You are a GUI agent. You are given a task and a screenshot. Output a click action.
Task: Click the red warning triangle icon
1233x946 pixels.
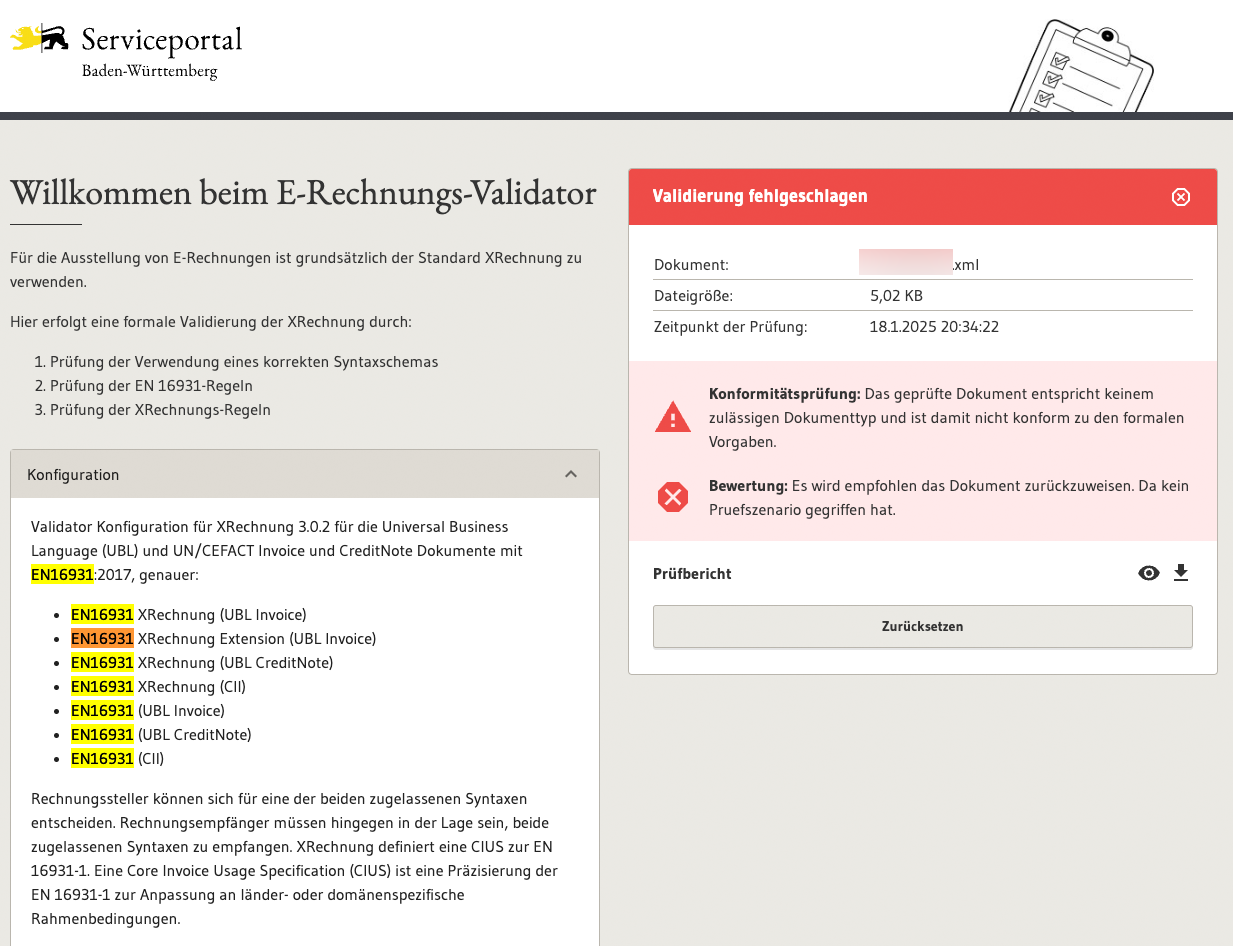672,417
